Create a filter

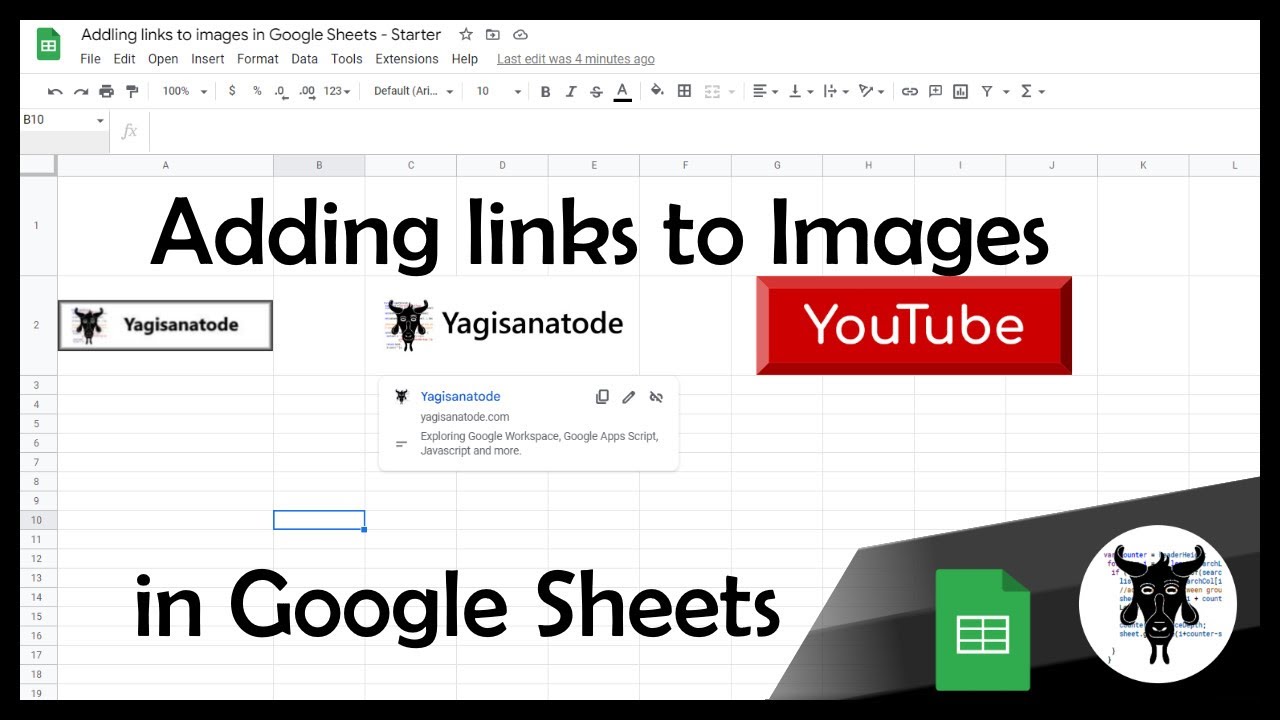click(x=987, y=91)
